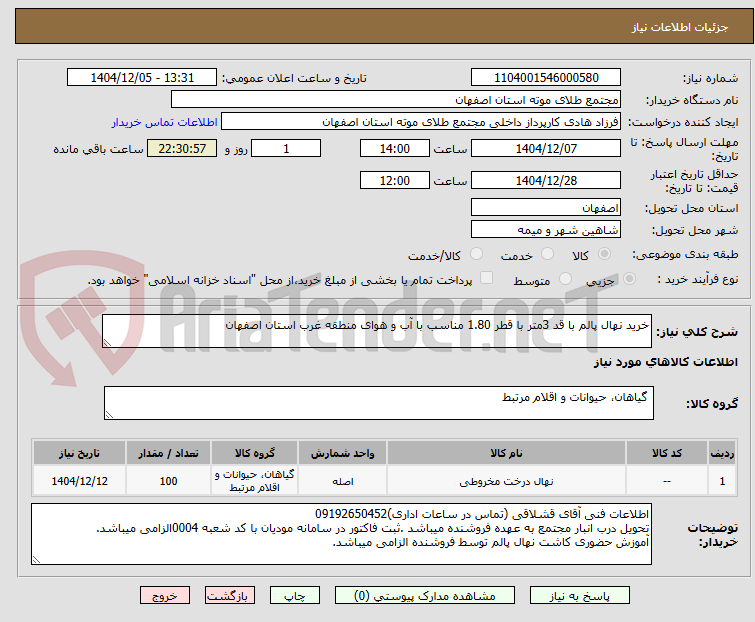Click the deadline time 14:00 field

point(394,148)
